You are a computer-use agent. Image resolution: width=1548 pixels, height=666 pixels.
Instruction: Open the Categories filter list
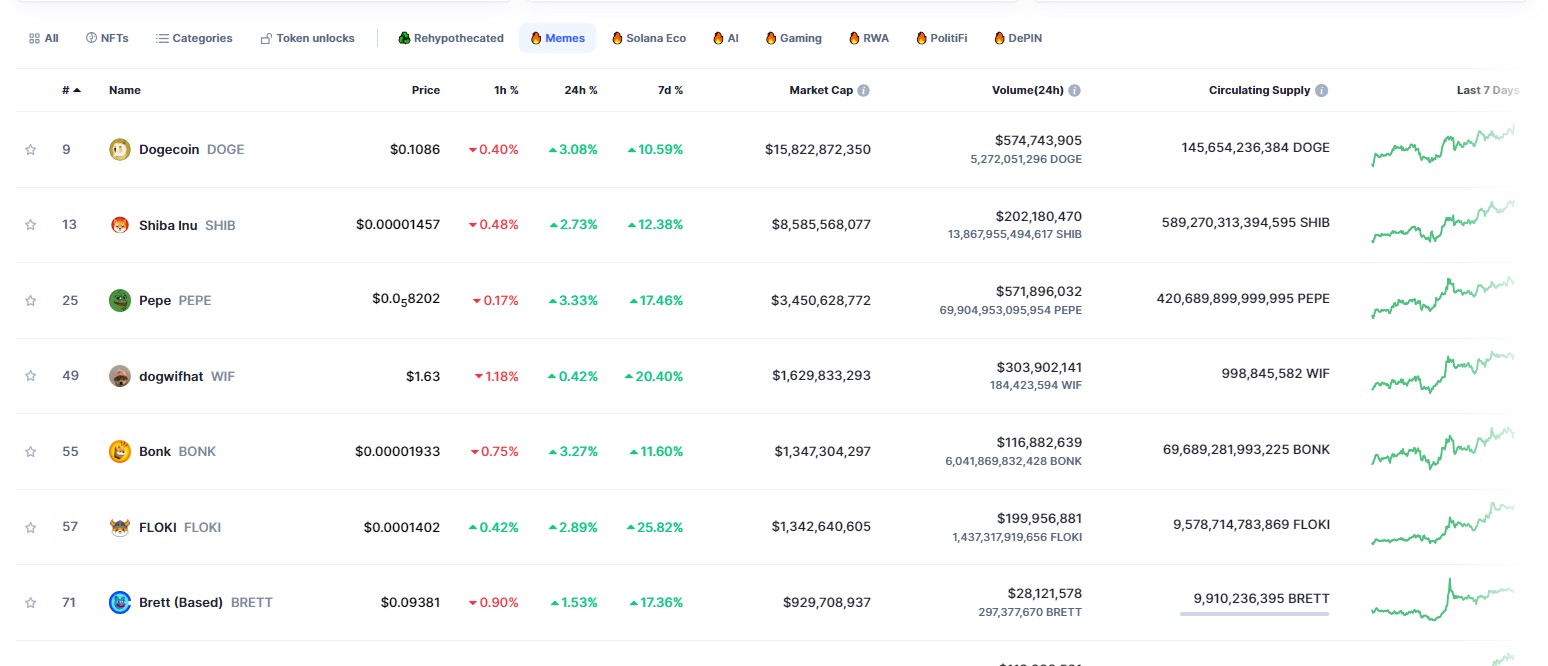click(x=194, y=38)
